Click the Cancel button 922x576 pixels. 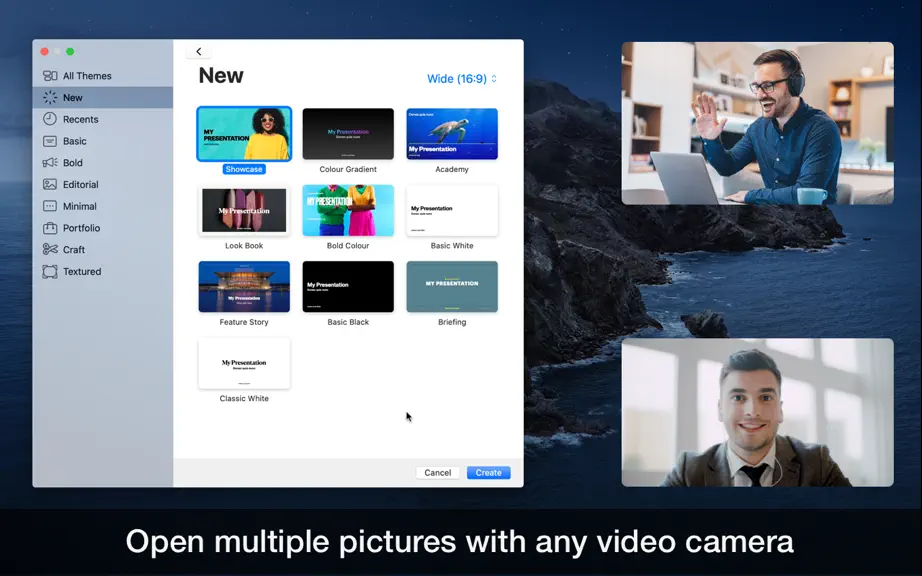click(437, 473)
